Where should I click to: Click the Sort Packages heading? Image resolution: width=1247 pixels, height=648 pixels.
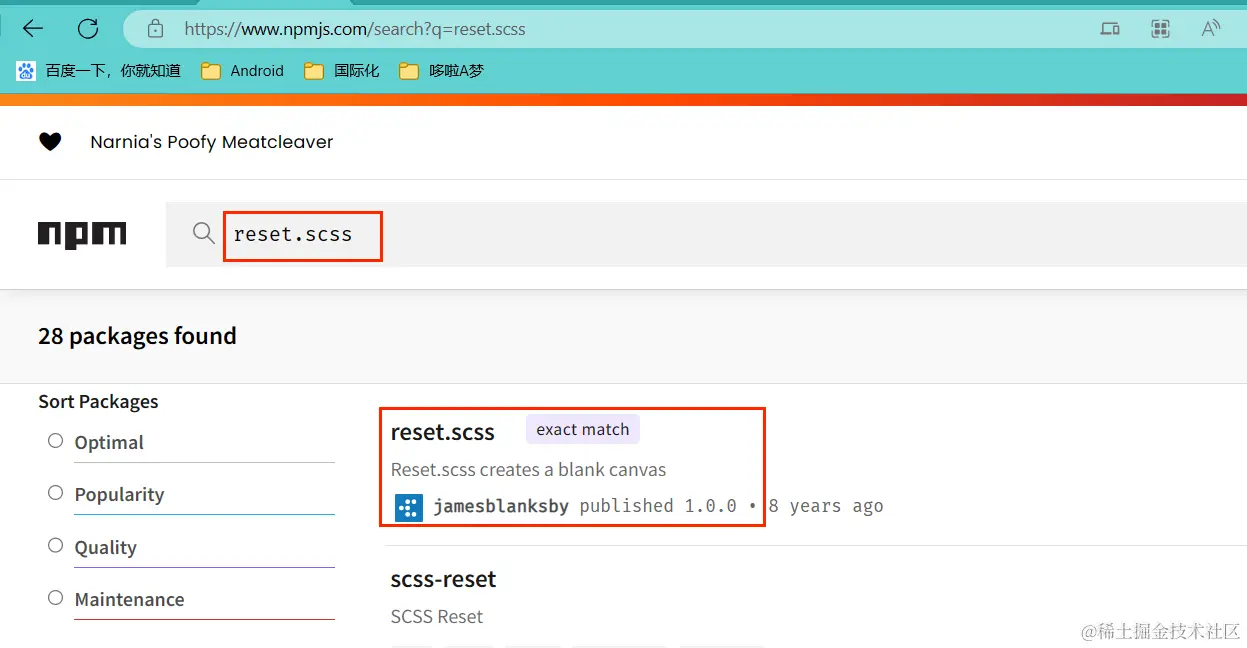98,402
